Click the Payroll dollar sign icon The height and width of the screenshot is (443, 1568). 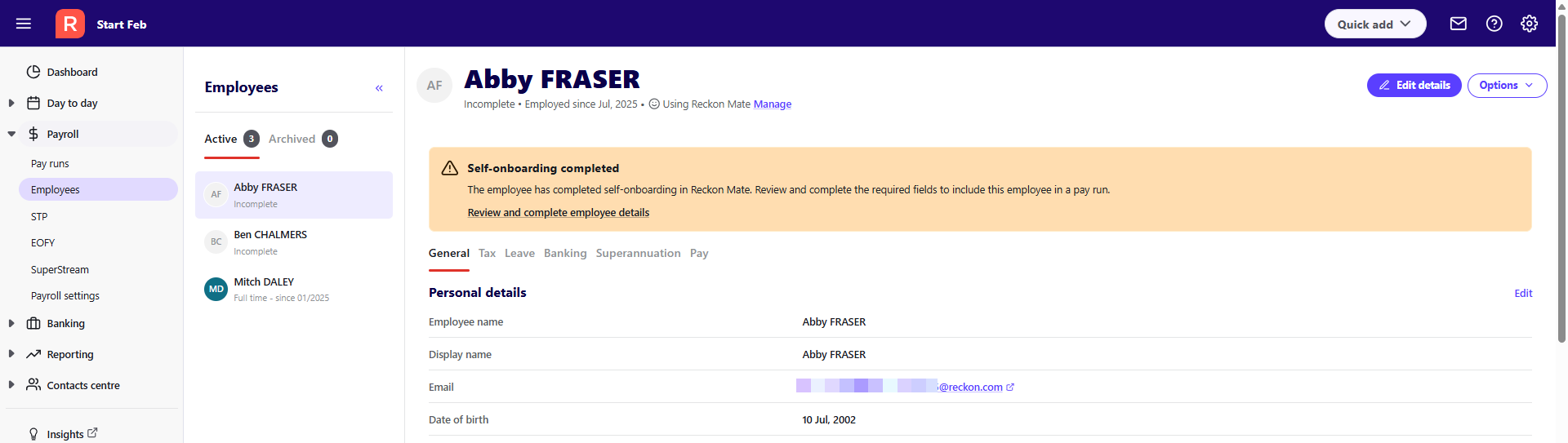point(33,134)
